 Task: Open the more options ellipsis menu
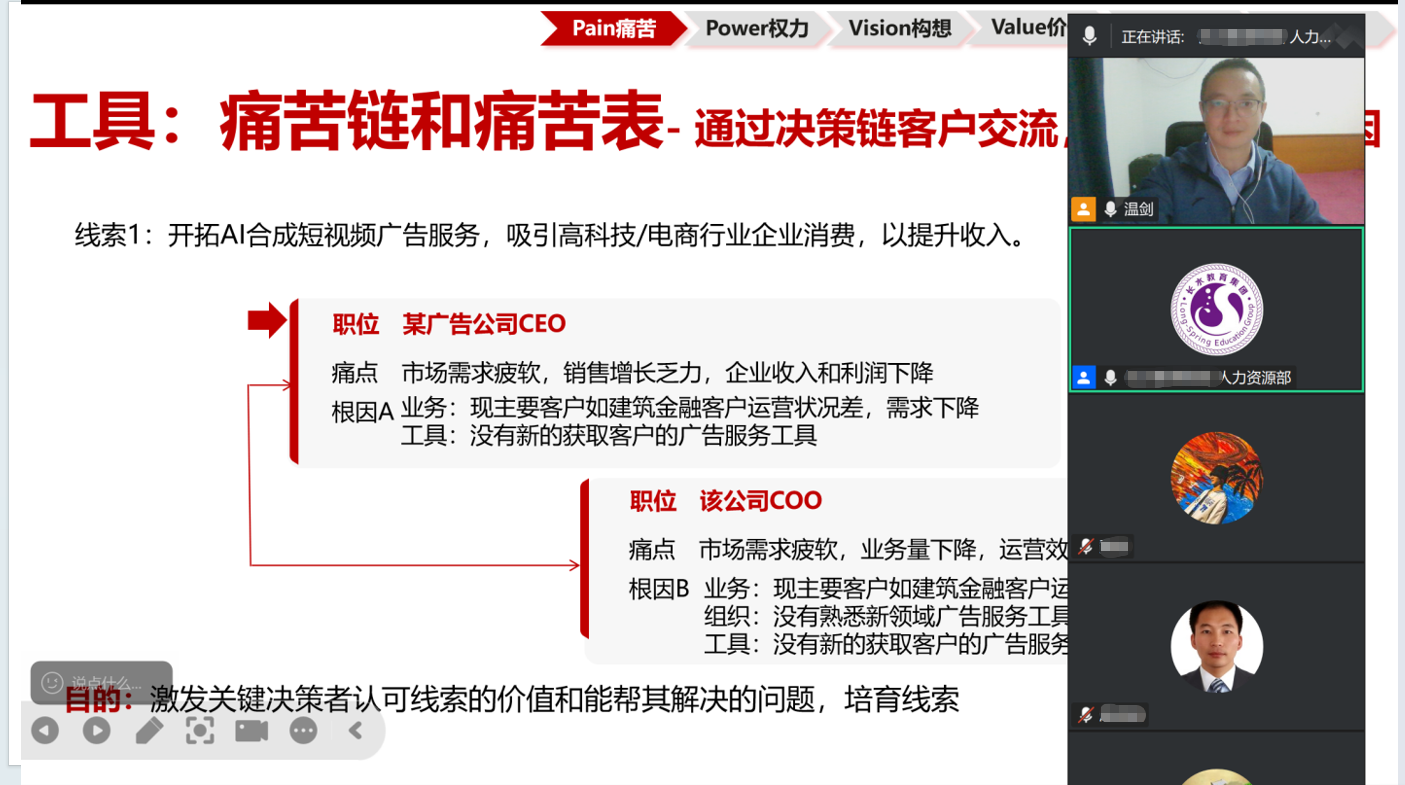(304, 731)
